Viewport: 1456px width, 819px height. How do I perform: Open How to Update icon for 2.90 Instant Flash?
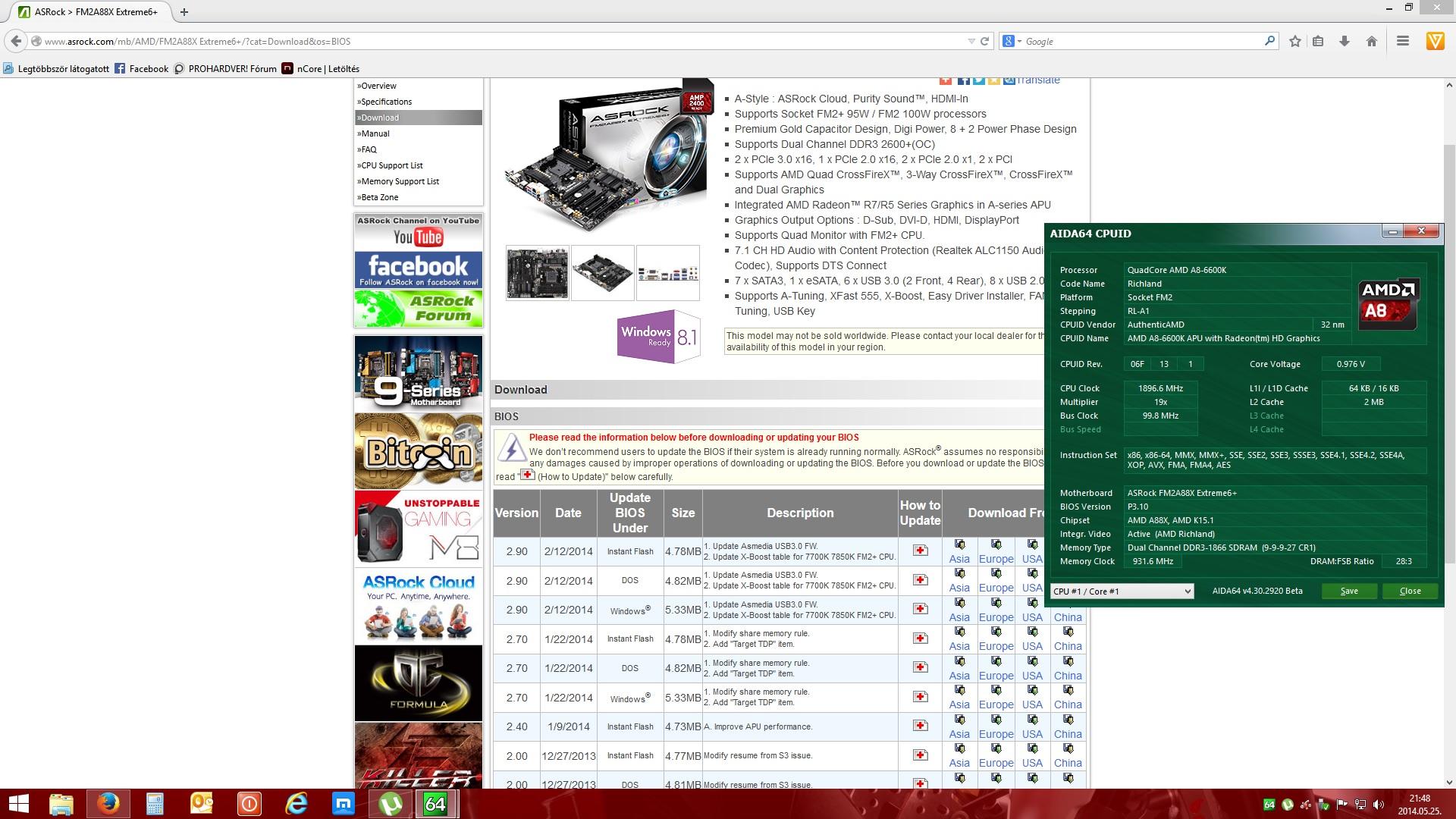[x=920, y=551]
